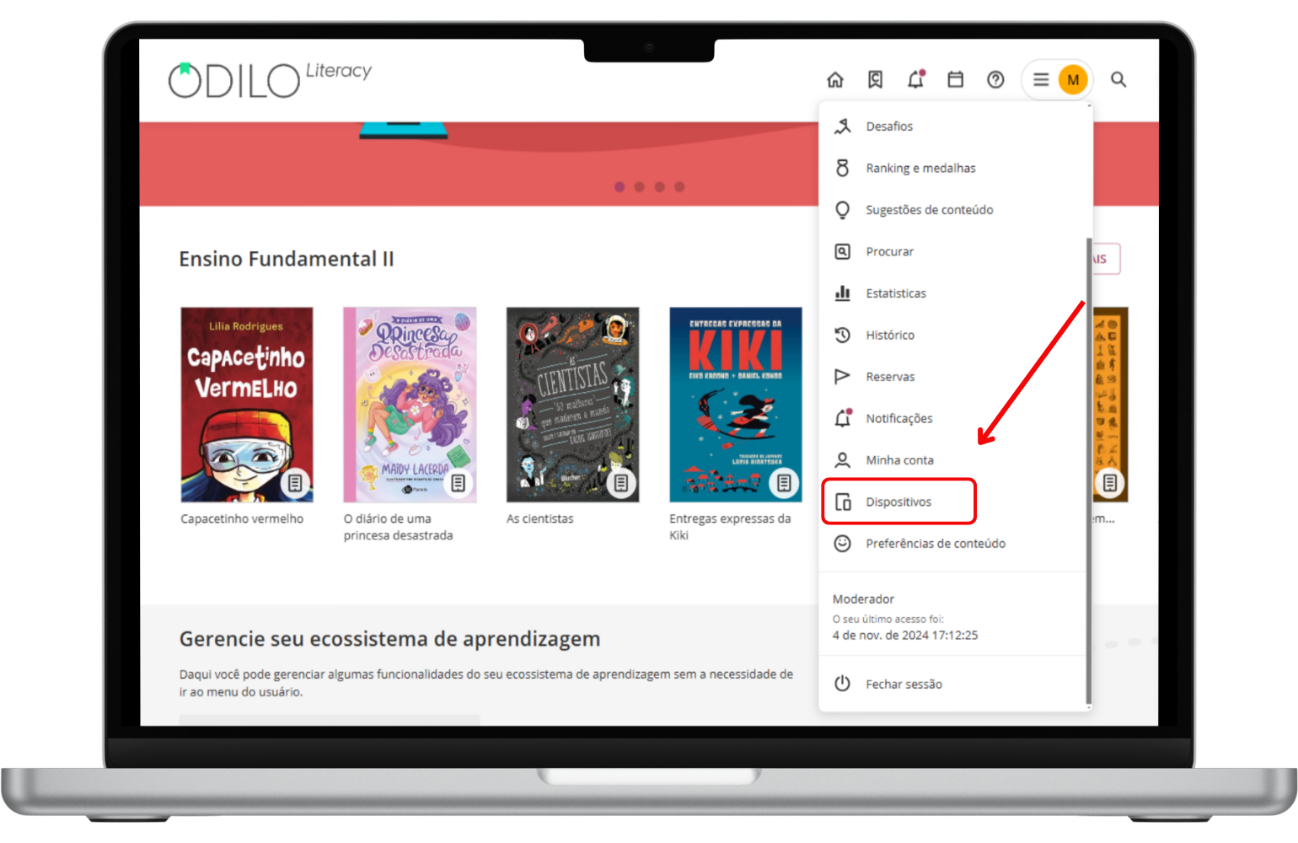Click format icon on the orange book cover
1298x843 pixels.
point(1110,484)
